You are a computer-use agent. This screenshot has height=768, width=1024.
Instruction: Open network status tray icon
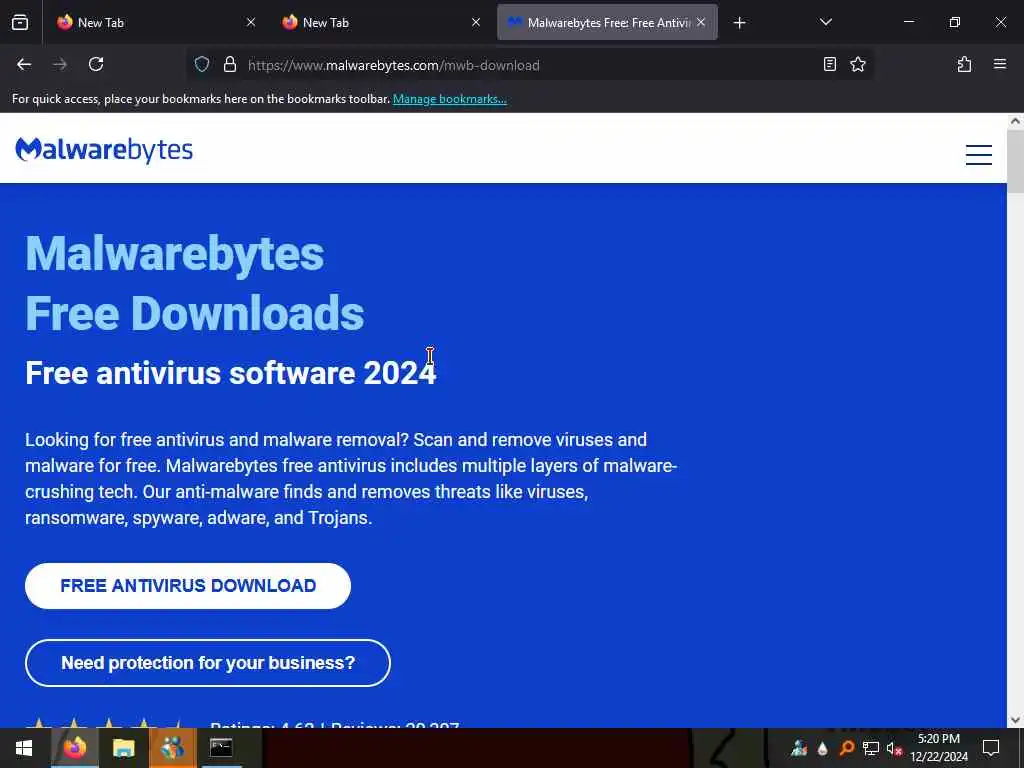coord(870,748)
